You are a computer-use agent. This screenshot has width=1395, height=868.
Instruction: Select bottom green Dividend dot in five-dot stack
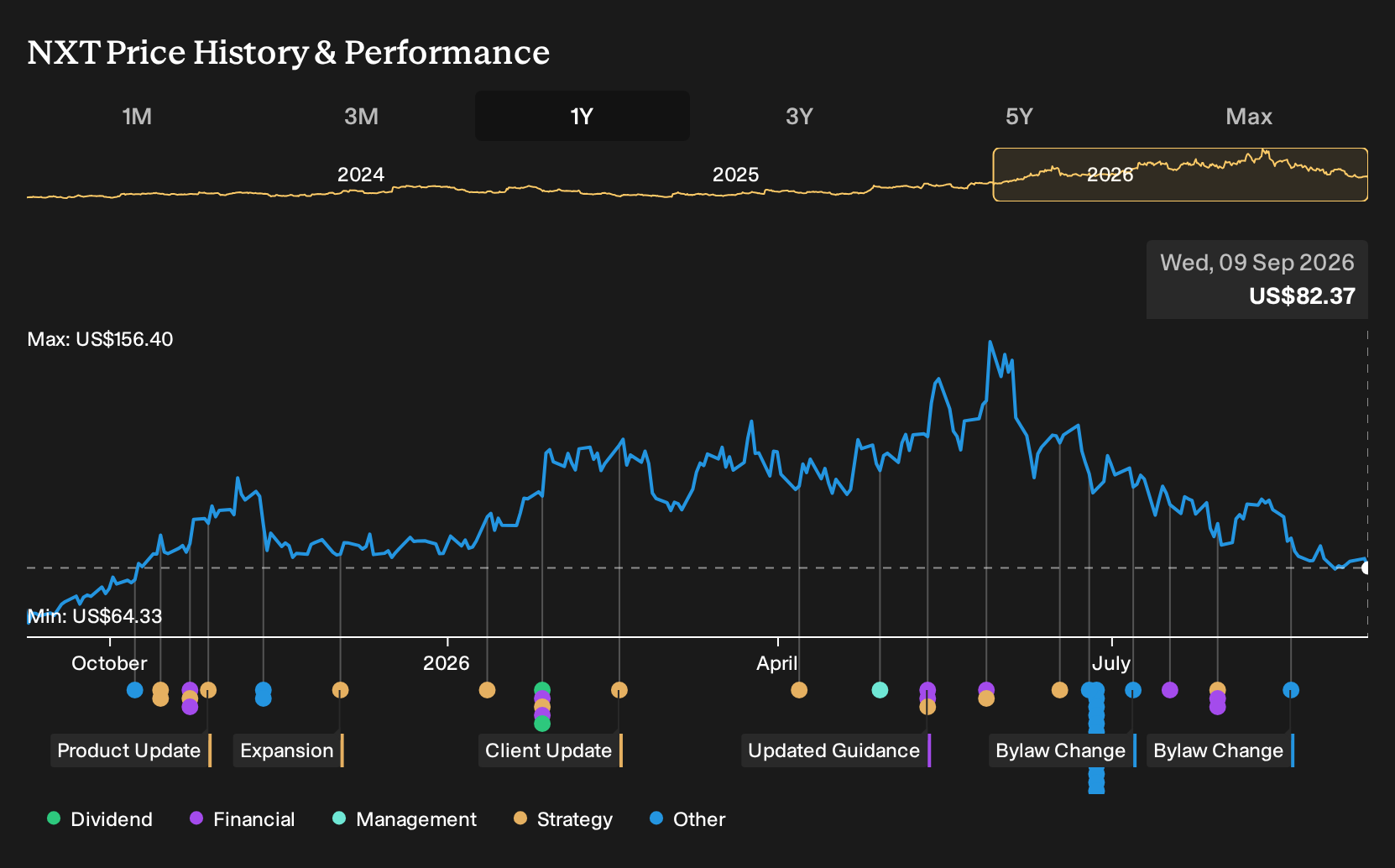coord(542,723)
